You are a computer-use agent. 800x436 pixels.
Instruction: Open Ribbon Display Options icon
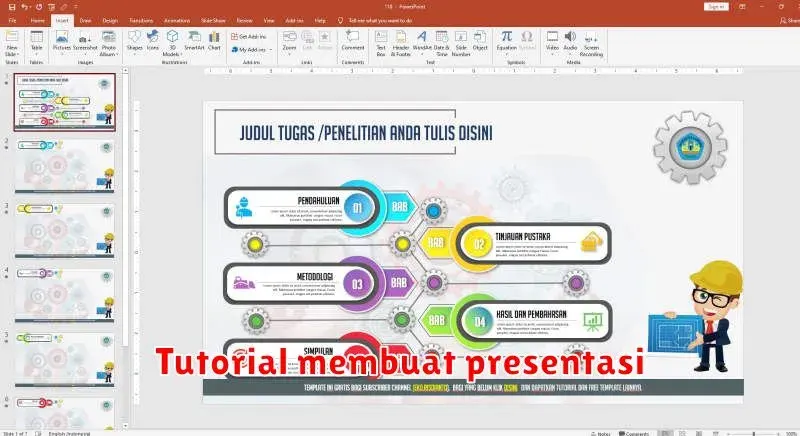tap(742, 7)
